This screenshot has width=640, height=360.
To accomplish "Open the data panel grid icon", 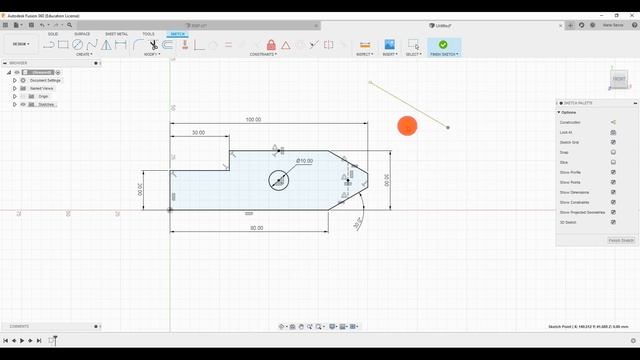I will (5, 25).
